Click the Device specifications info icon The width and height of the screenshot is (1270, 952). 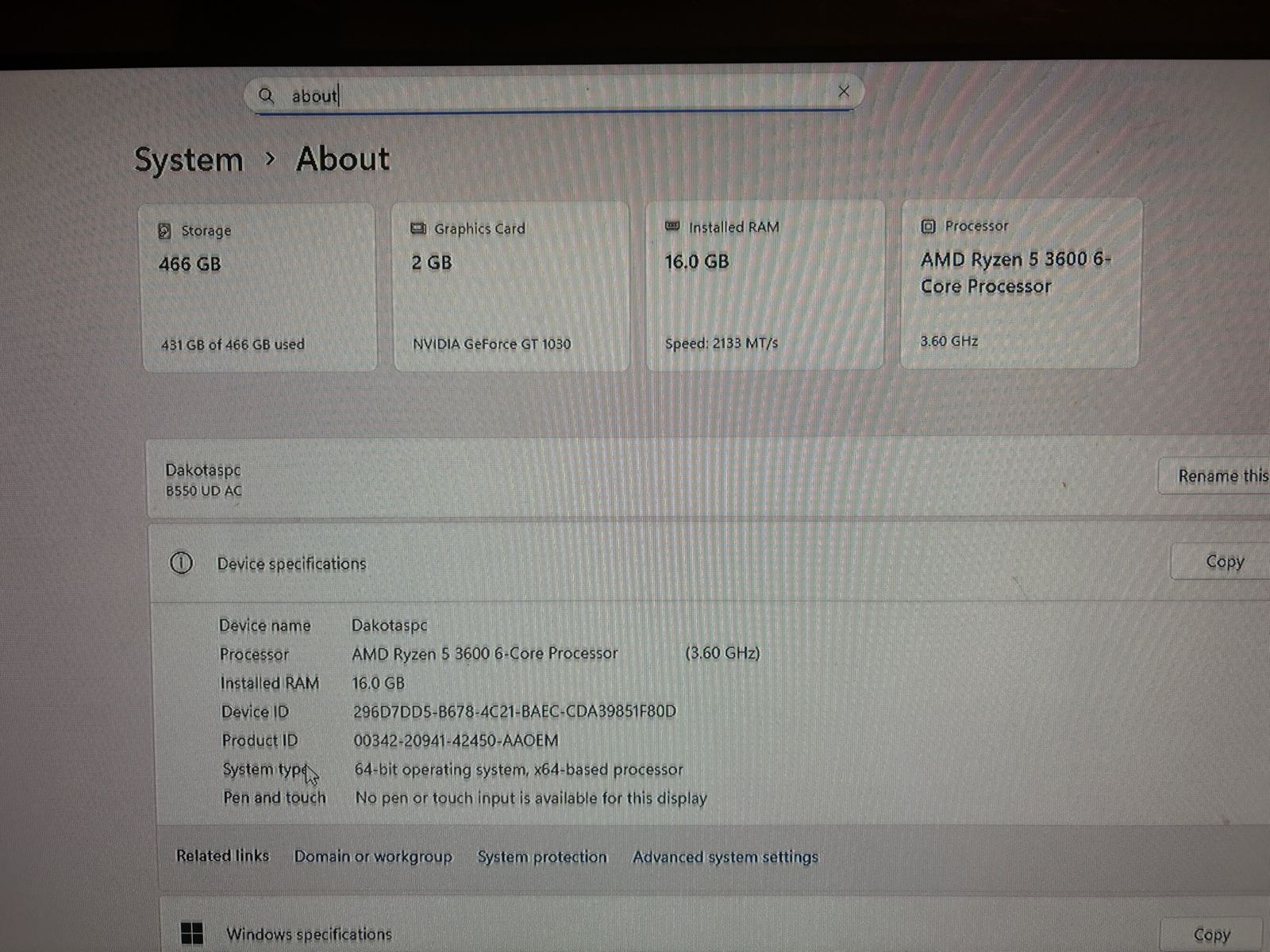pyautogui.click(x=181, y=563)
